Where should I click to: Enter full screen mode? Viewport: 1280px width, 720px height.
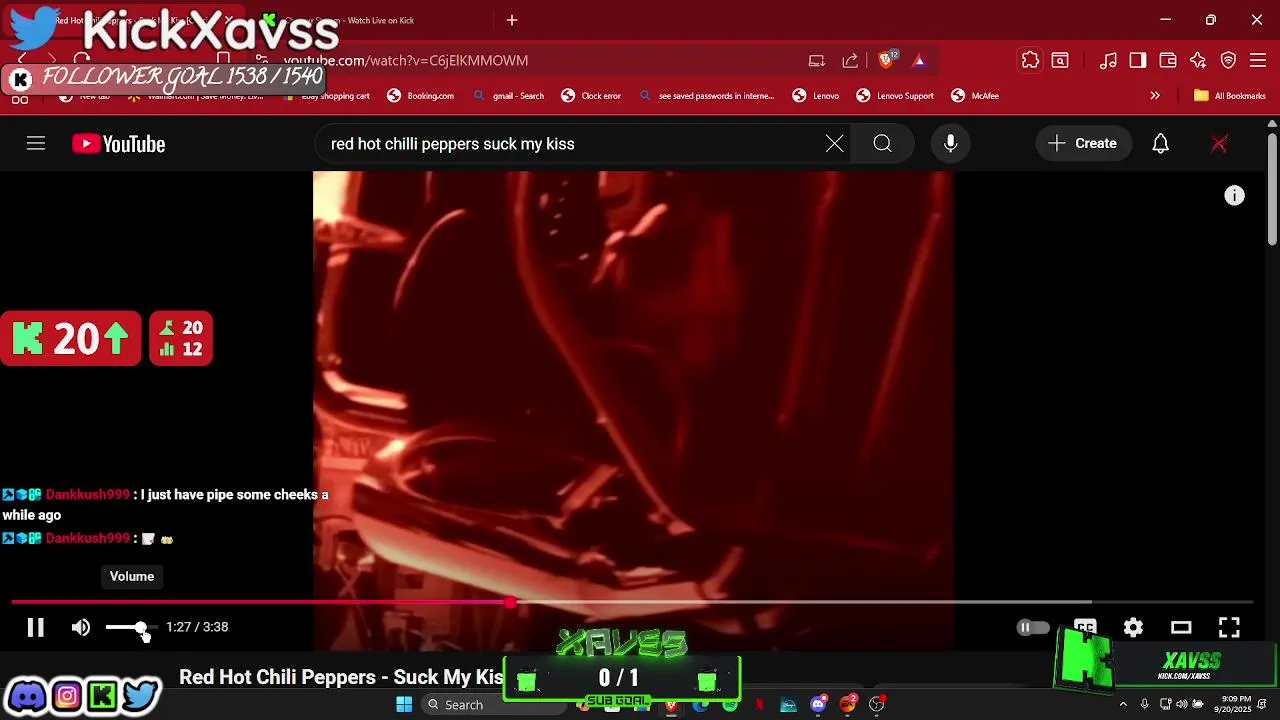(x=1229, y=627)
